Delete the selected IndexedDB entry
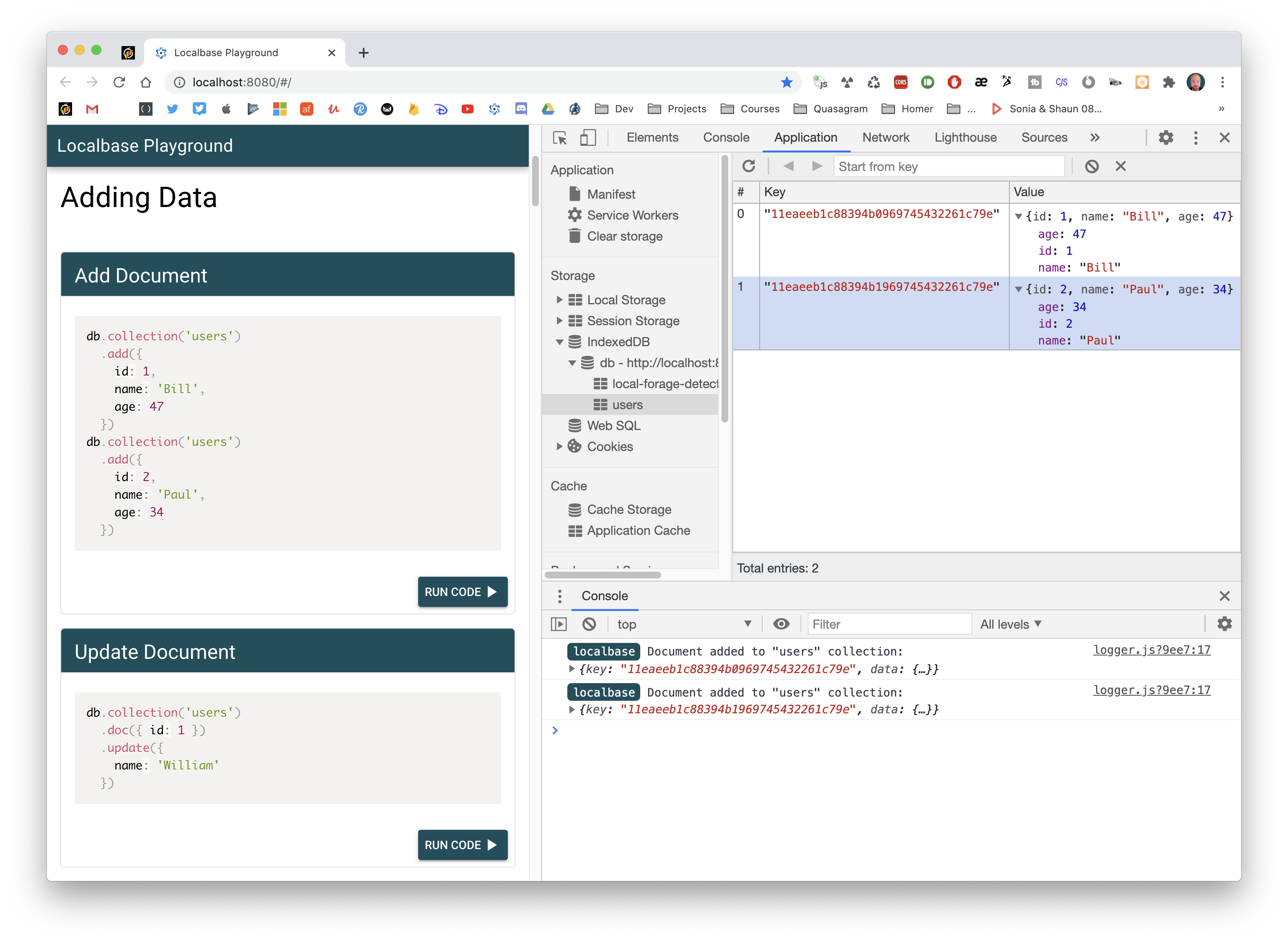Image resolution: width=1288 pixels, height=943 pixels. click(x=1120, y=166)
